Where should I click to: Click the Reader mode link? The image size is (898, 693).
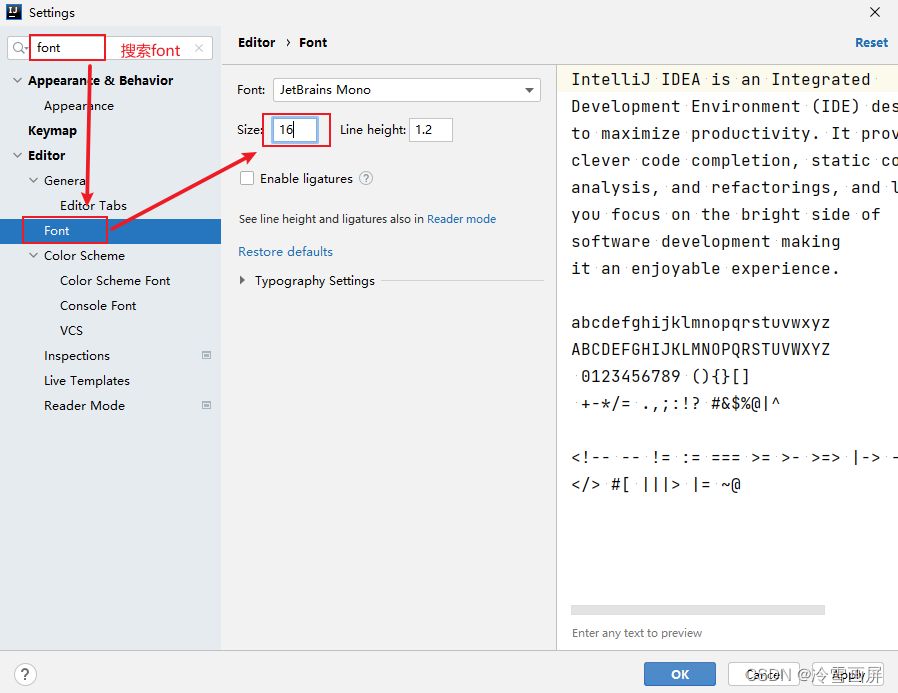point(462,219)
